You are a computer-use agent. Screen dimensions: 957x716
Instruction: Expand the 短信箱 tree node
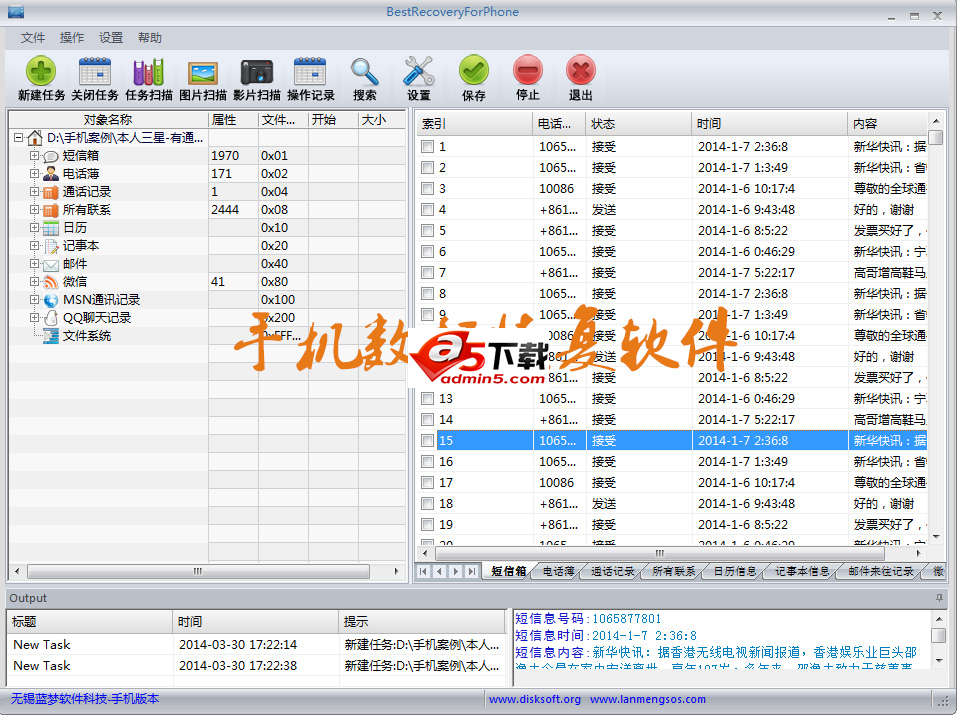click(x=32, y=155)
